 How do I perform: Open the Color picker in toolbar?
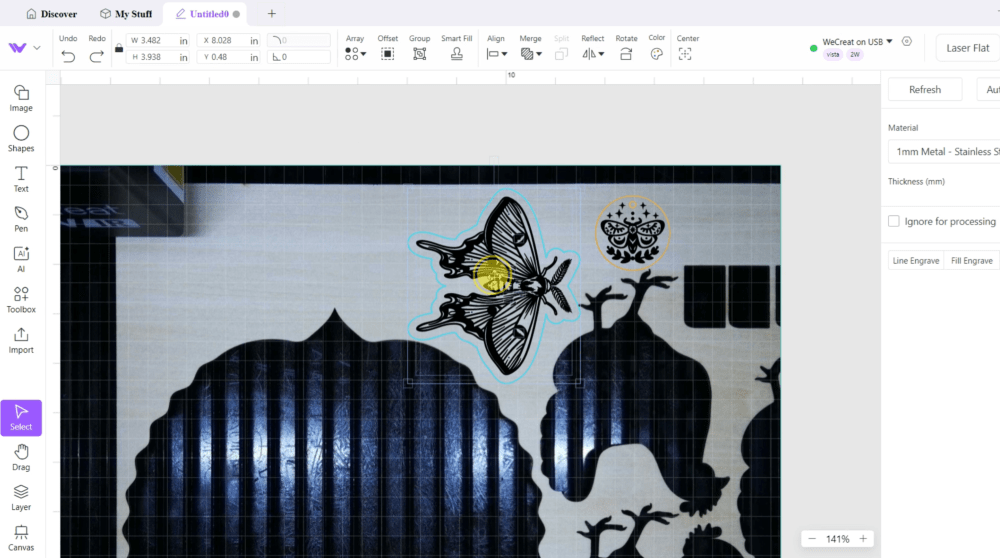pos(656,54)
